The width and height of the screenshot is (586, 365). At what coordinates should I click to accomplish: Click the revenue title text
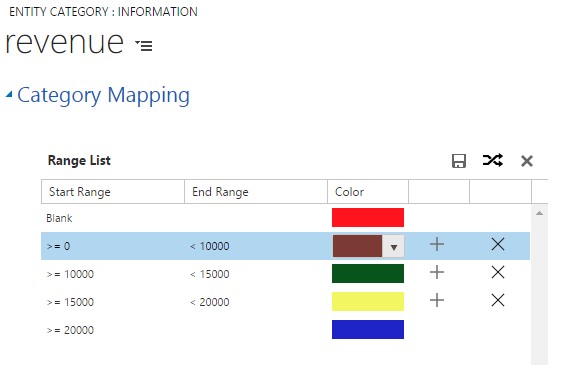(x=64, y=42)
